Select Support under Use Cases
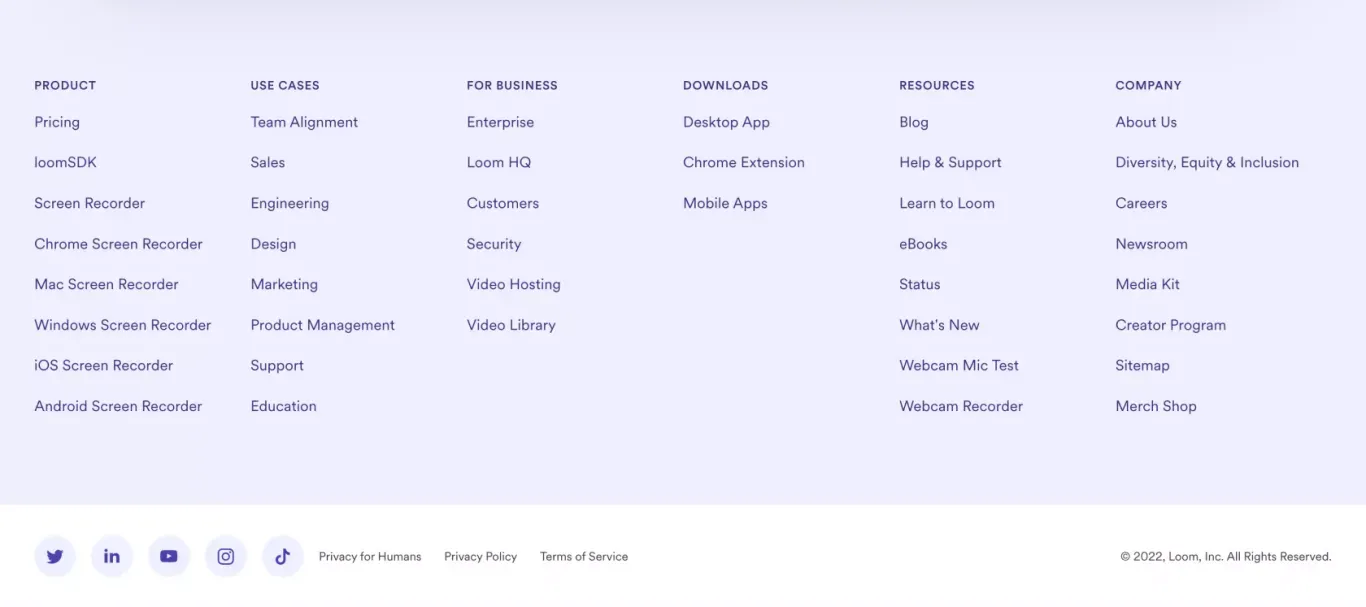 [277, 366]
